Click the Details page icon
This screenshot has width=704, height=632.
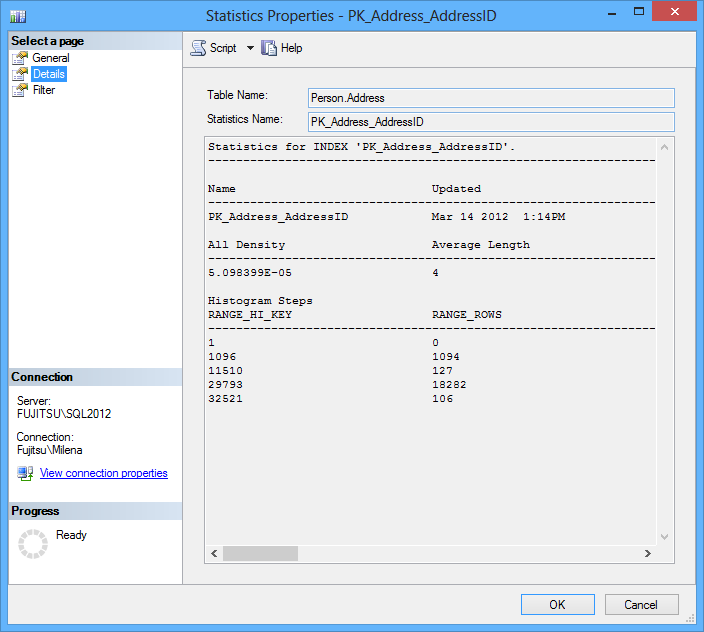pos(20,74)
